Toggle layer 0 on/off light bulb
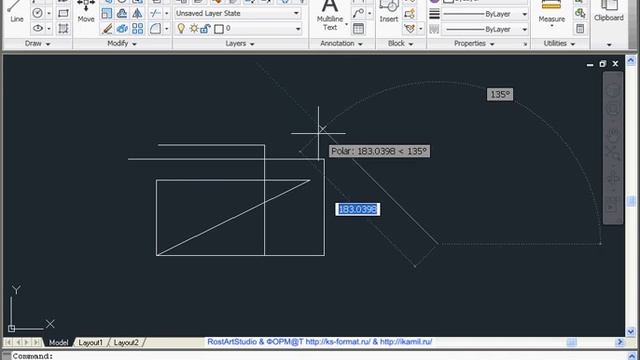 tap(181, 29)
